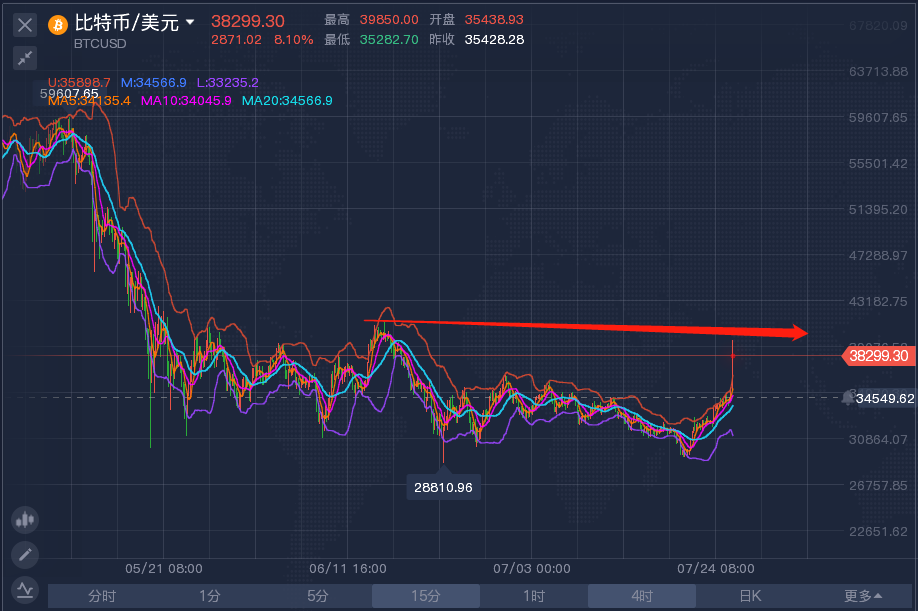Expand the 更多 timeframe menu
The image size is (918, 611).
(x=863, y=596)
